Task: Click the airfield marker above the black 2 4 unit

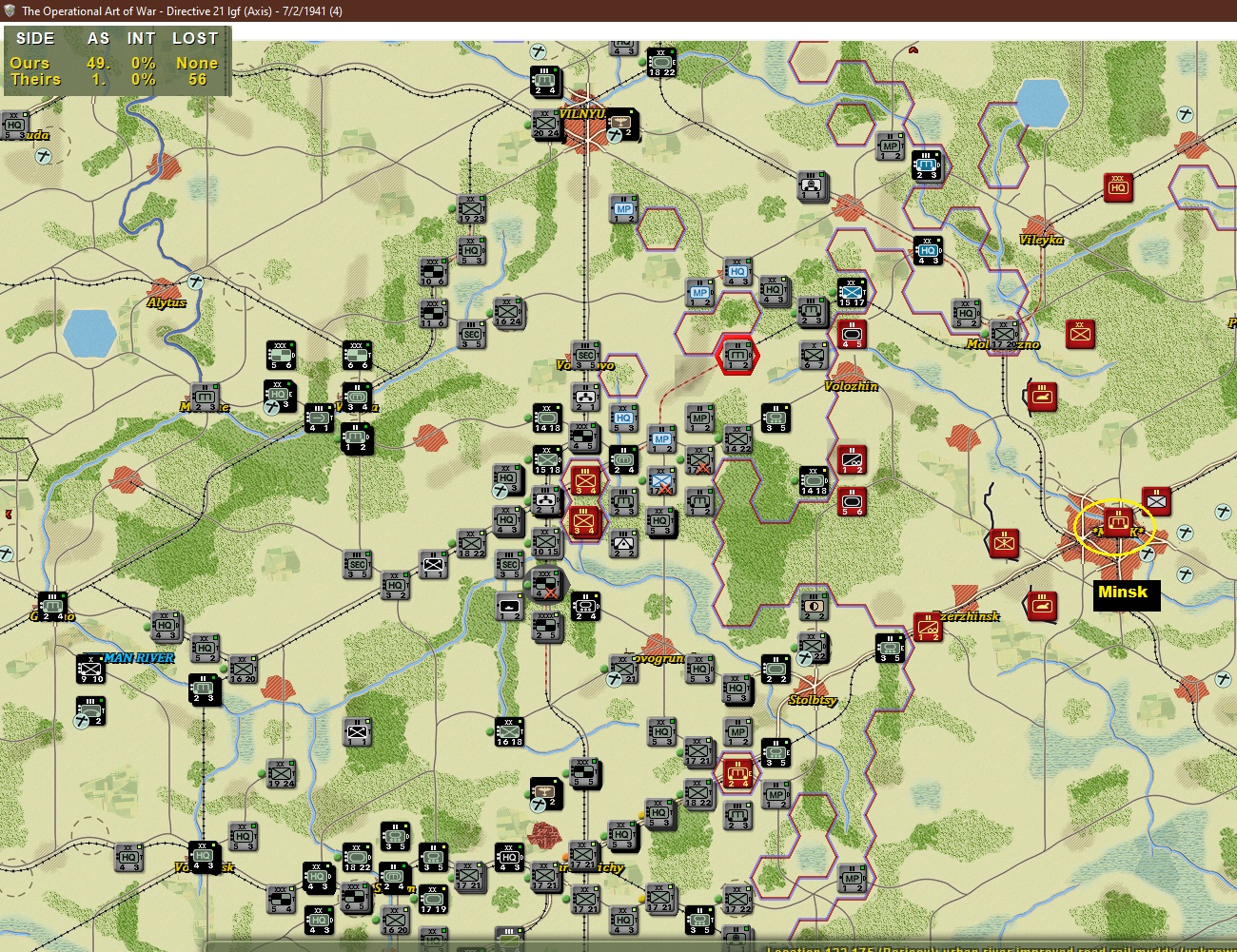Action: [x=539, y=50]
